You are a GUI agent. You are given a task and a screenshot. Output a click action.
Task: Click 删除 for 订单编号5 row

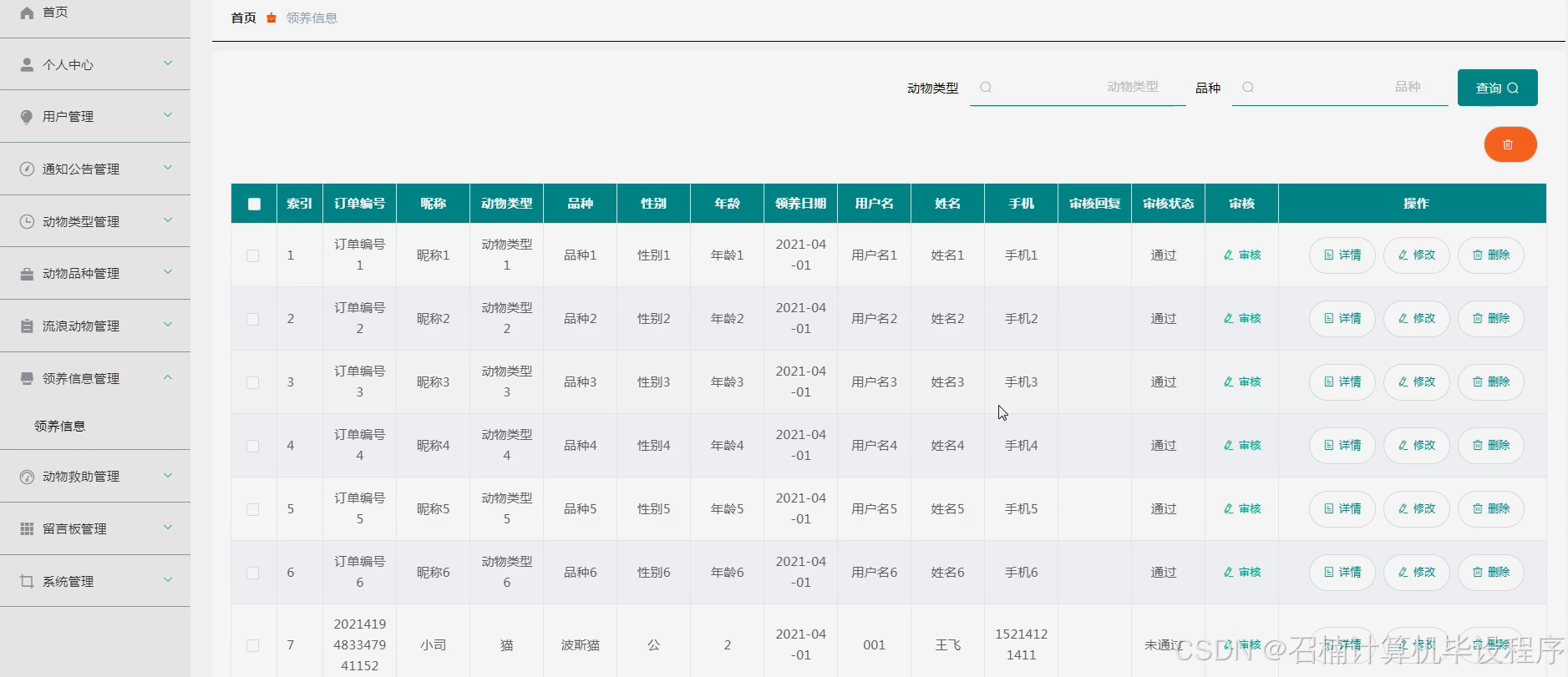pyautogui.click(x=1491, y=509)
